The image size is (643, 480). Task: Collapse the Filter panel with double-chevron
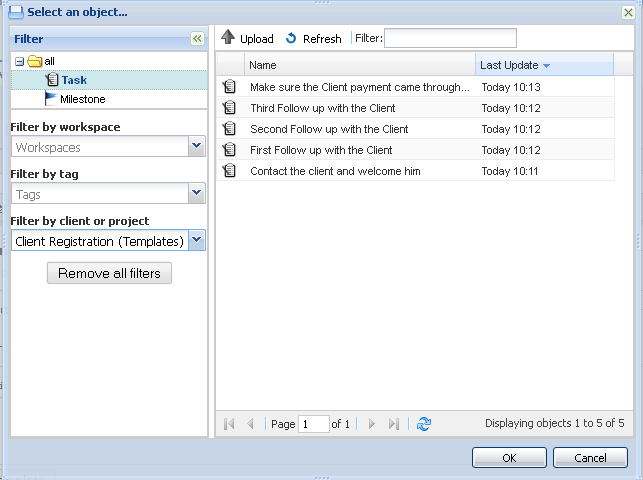point(197,39)
